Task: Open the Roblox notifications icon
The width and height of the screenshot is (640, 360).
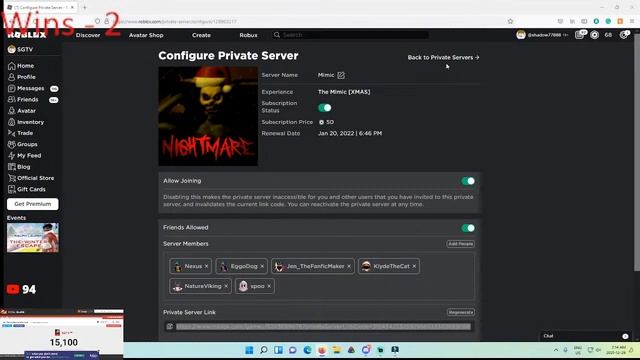Action: tap(580, 35)
